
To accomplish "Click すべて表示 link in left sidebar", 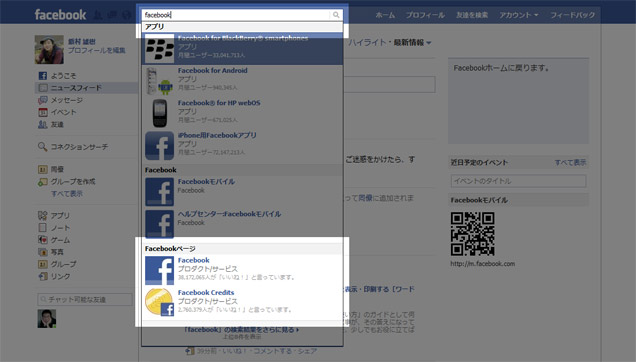I will pyautogui.click(x=67, y=194).
